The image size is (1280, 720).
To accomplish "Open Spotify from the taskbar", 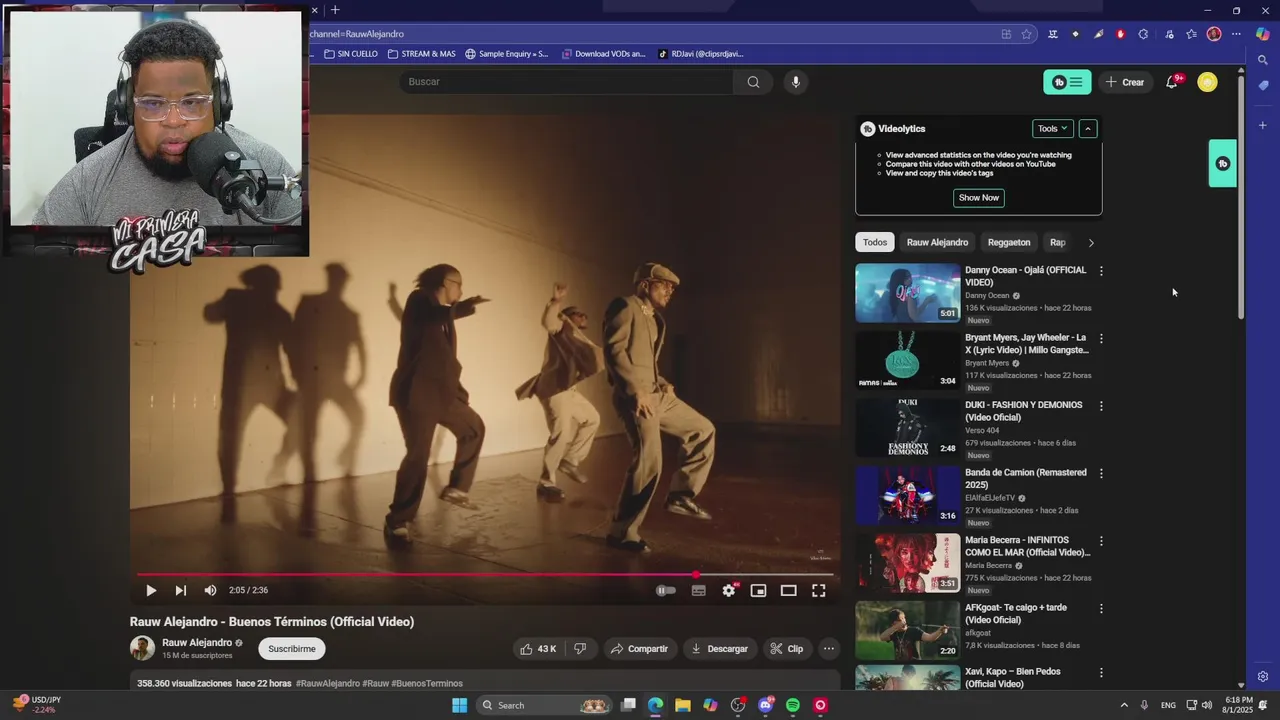I will [x=793, y=705].
